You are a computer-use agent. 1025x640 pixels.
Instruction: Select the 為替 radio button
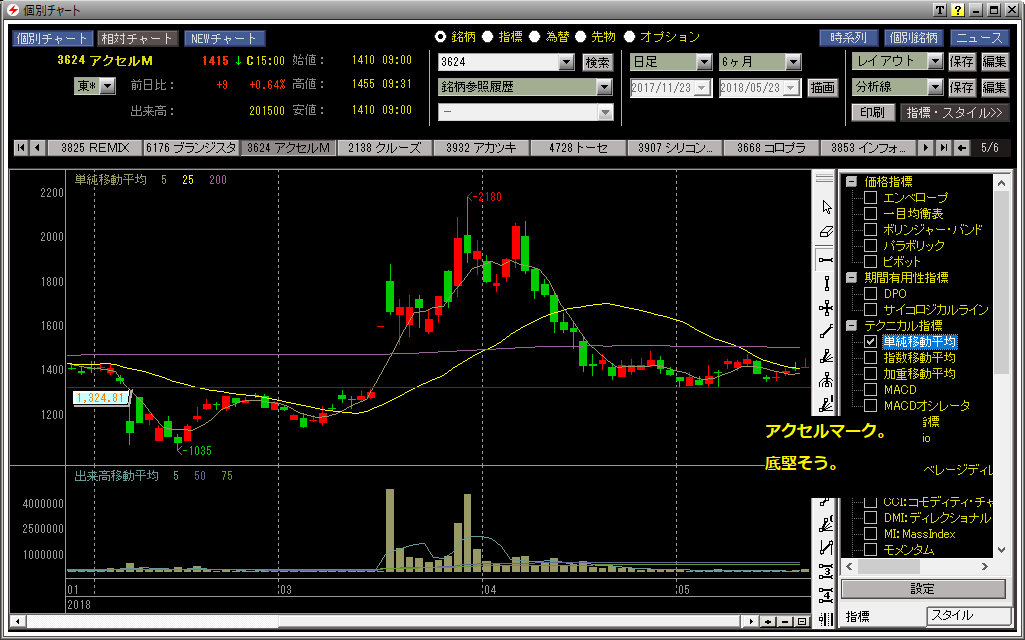click(535, 37)
